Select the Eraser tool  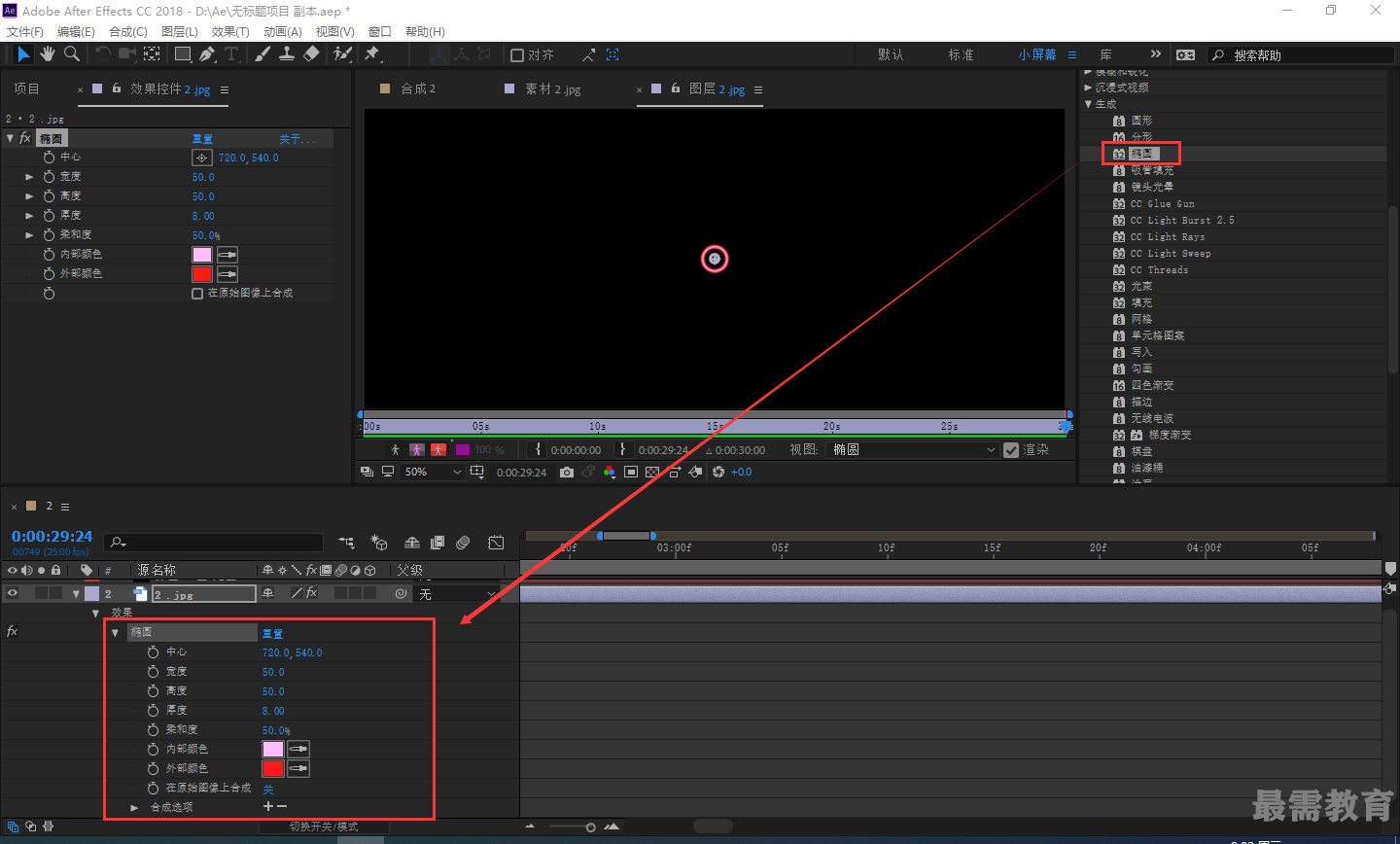311,54
